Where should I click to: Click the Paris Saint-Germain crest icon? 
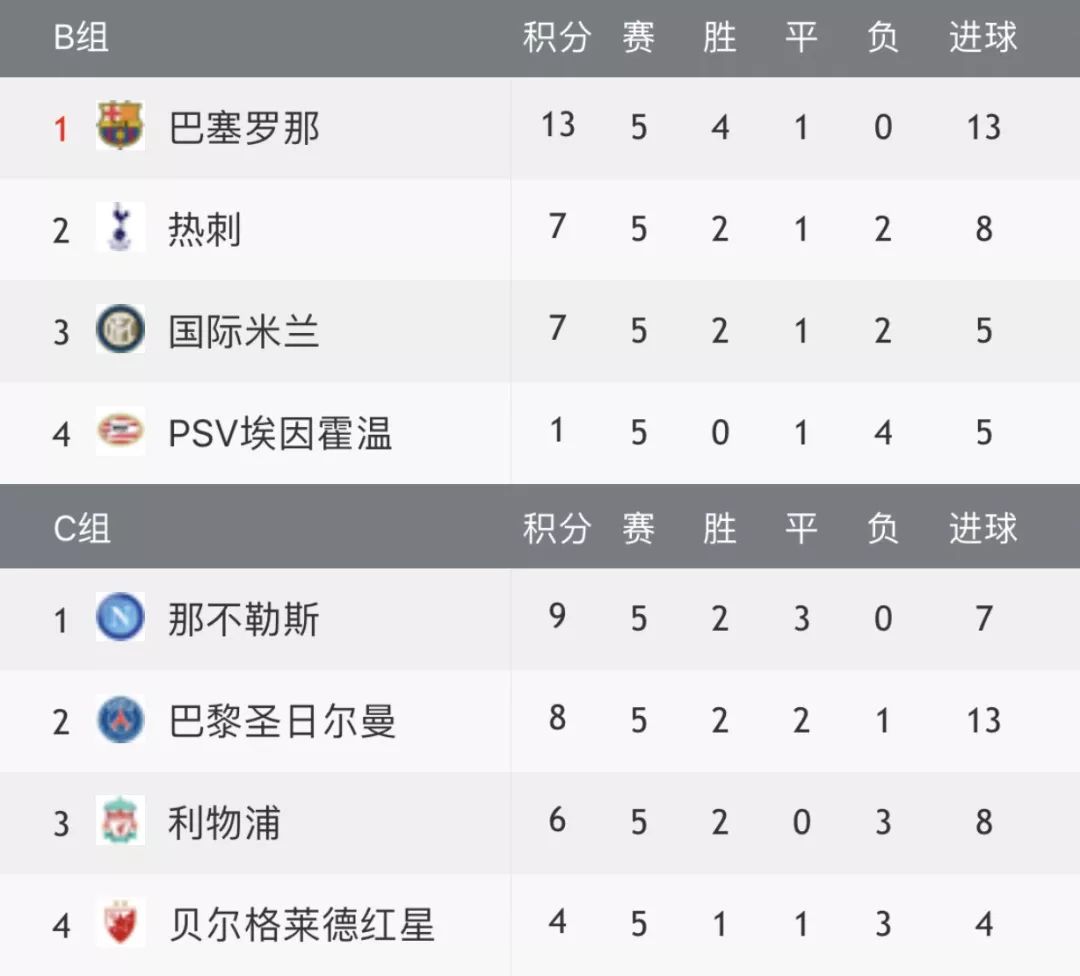(120, 720)
